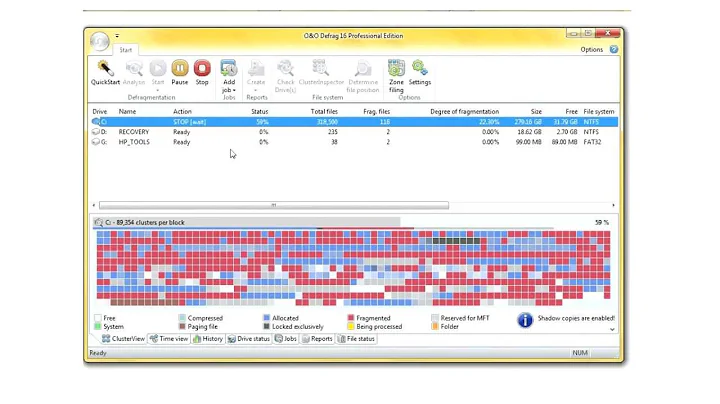Open the Settings gears icon

(x=420, y=68)
